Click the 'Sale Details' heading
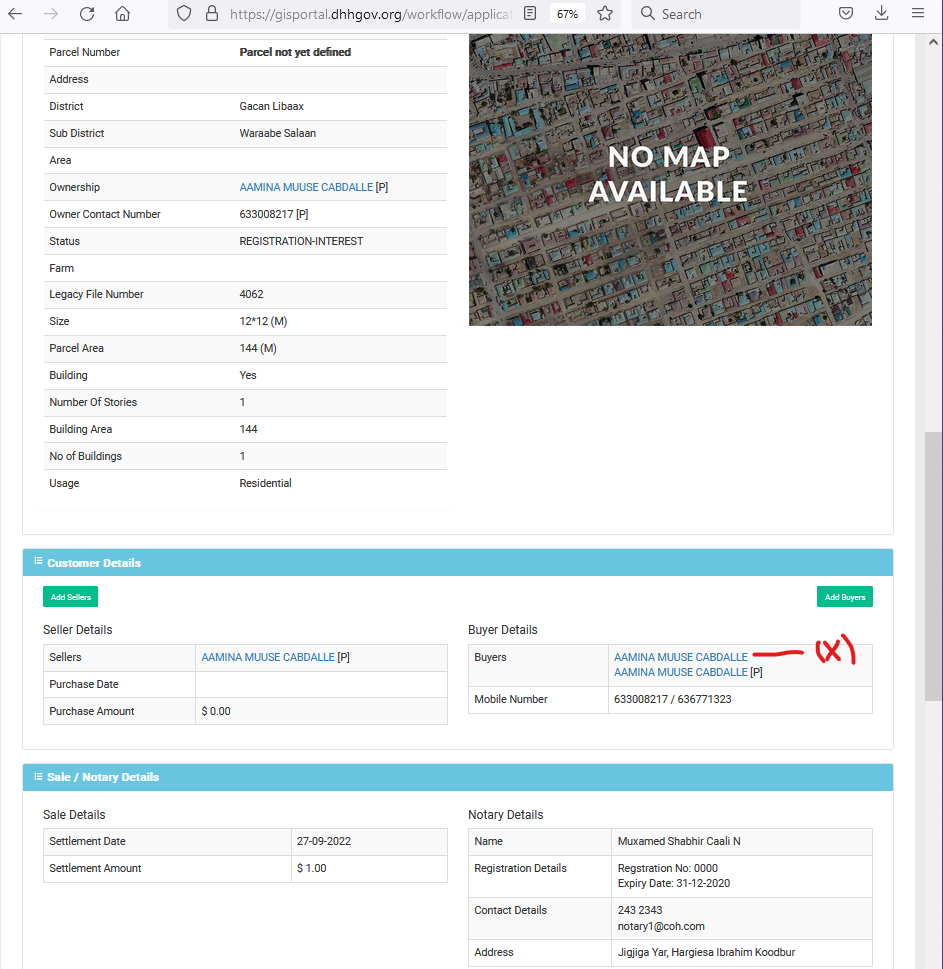 pos(74,815)
